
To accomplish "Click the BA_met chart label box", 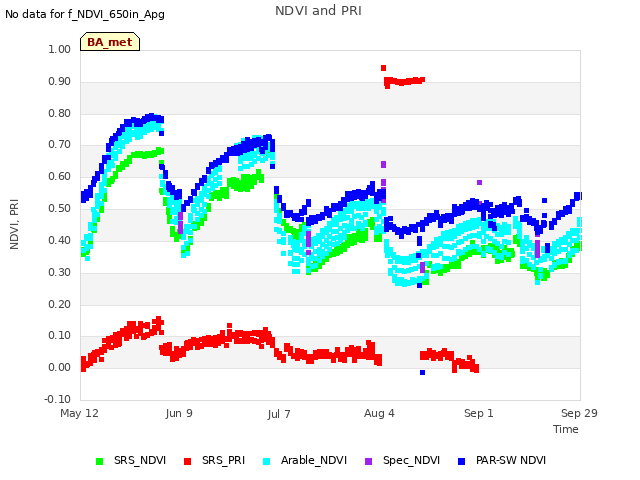I will (110, 42).
